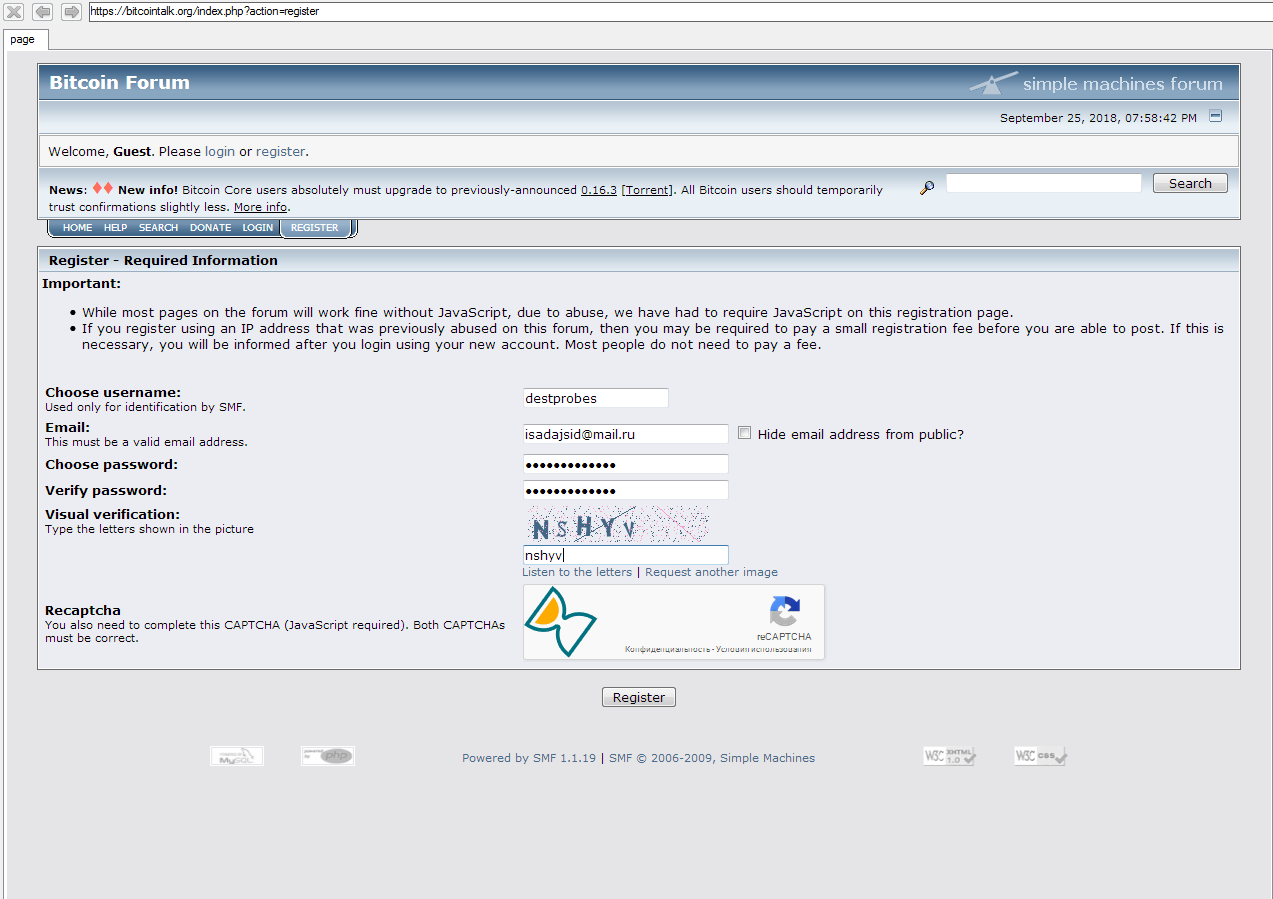The image size is (1273, 899).
Task: Open the LOGIN menu item
Action: [x=258, y=228]
